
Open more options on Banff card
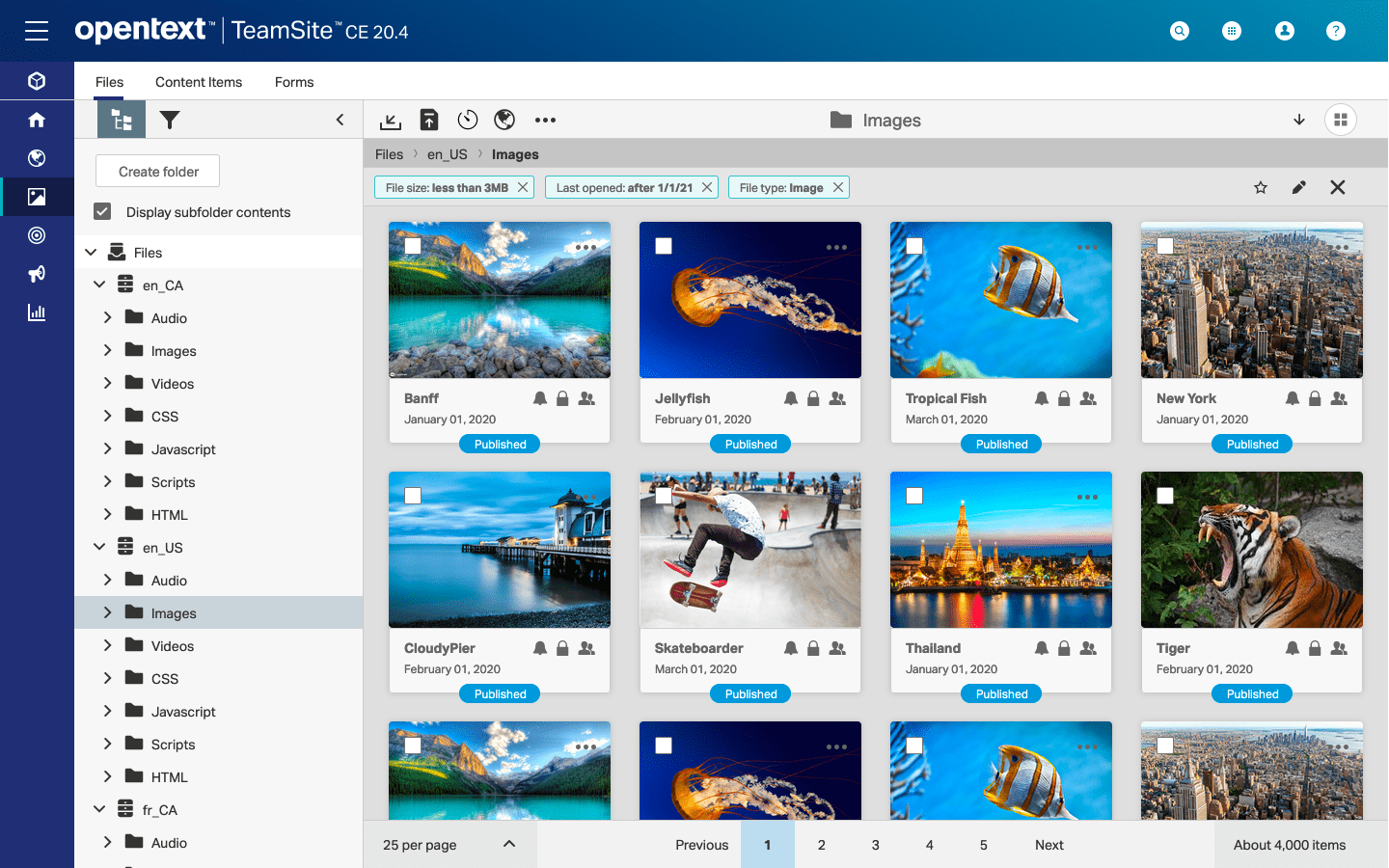[586, 247]
